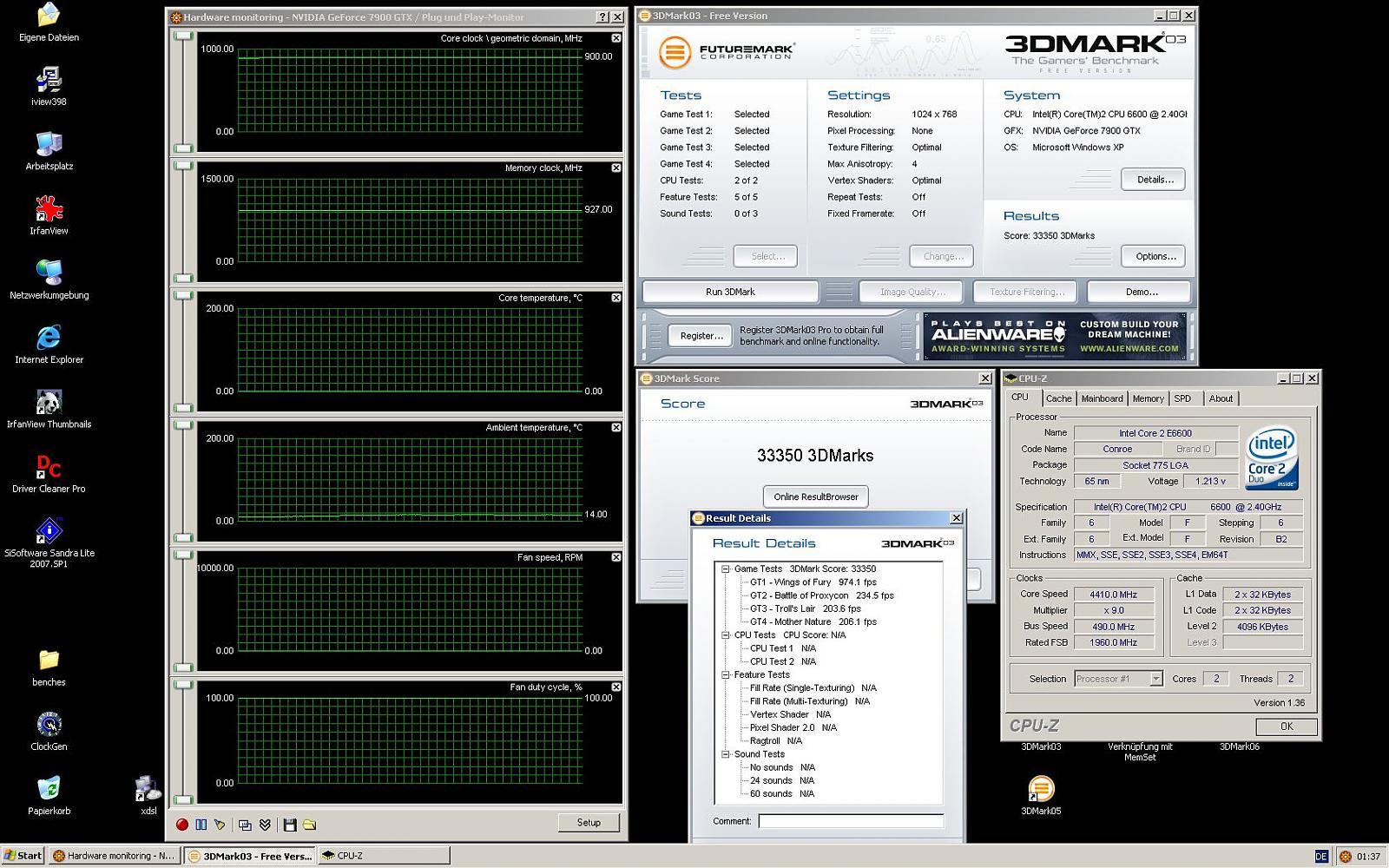Click the red record button in Hardware monitoring
The width and height of the screenshot is (1389, 868).
coord(182,825)
